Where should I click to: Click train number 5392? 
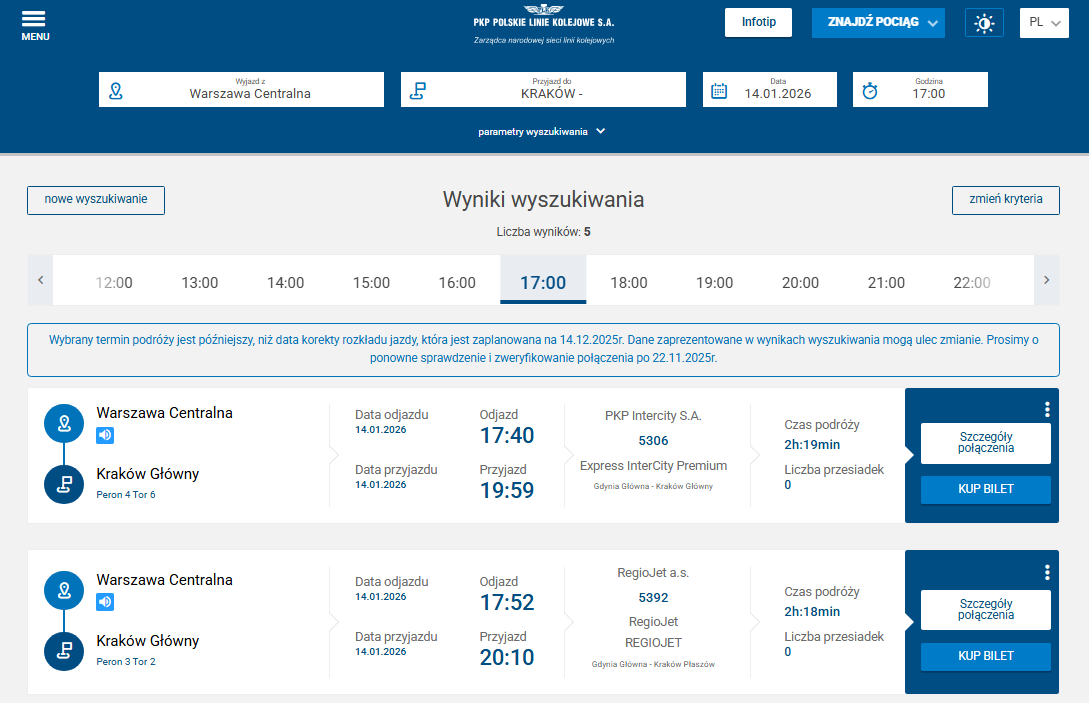(653, 597)
